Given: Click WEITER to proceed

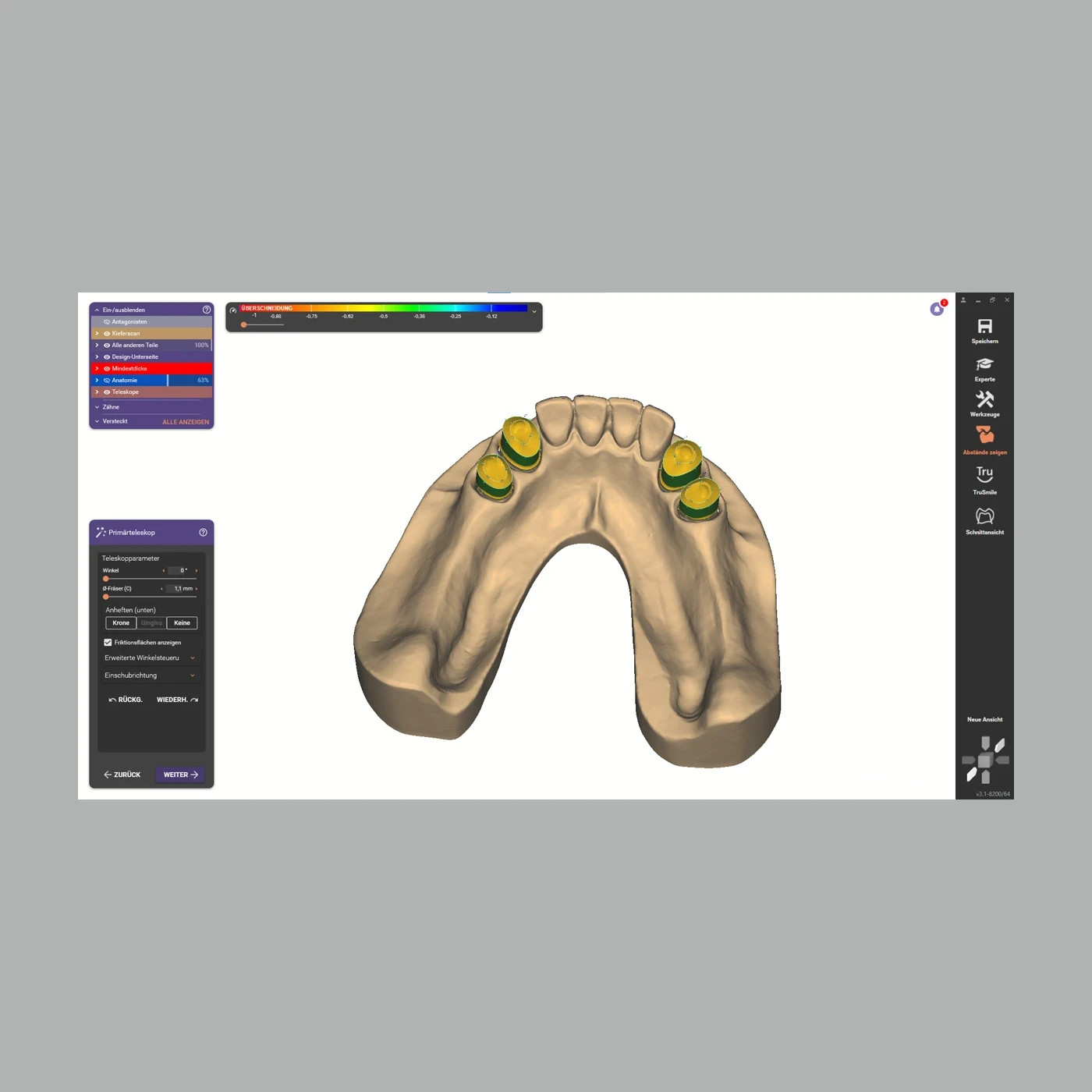Looking at the screenshot, I should point(179,775).
